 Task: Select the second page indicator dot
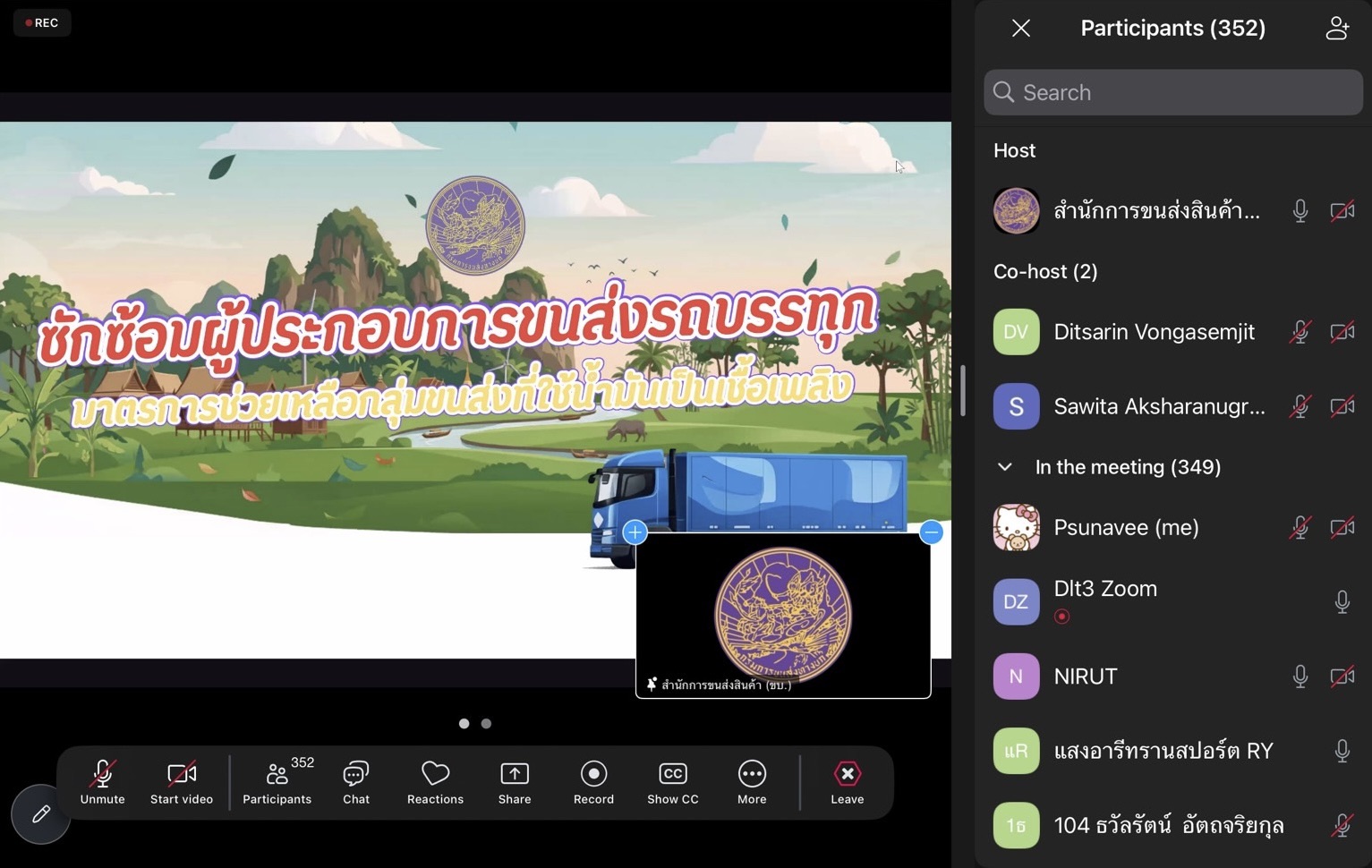click(x=486, y=724)
